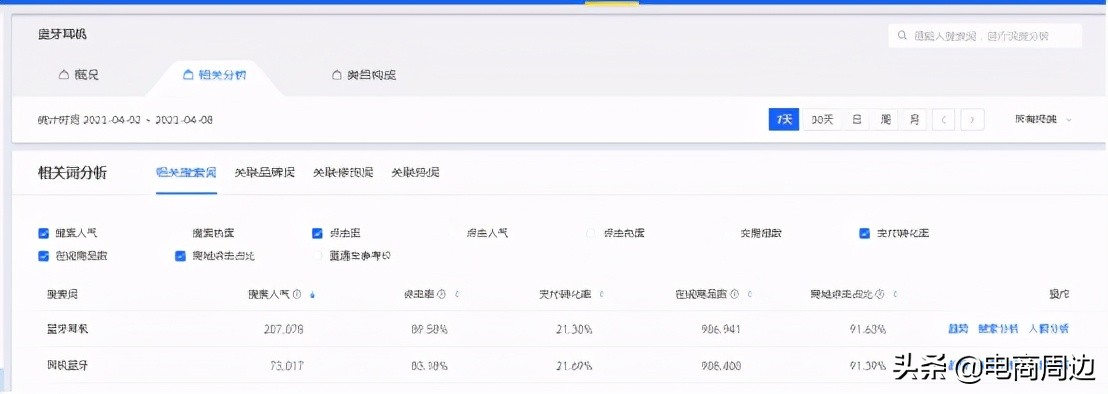Click the info icon next to 点击率 header
The image size is (1108, 394).
tap(442, 294)
